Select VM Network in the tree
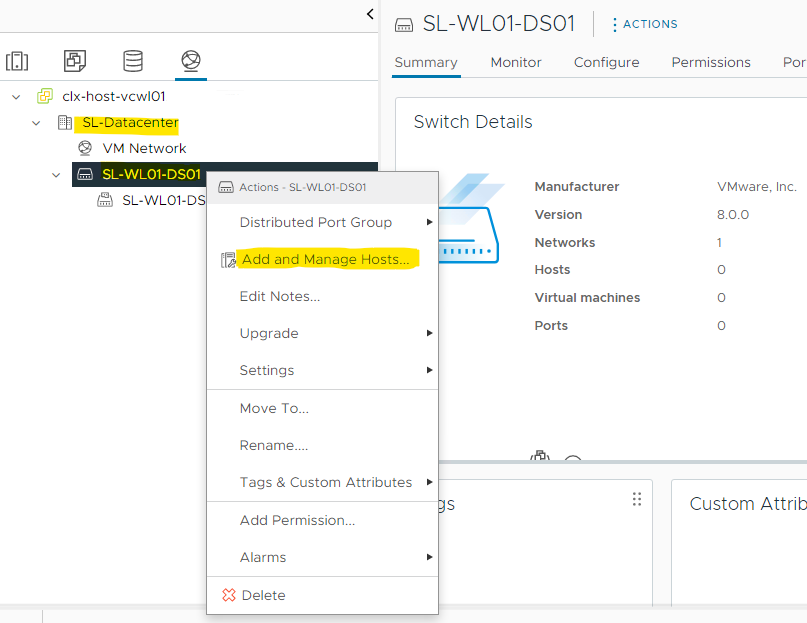The image size is (807, 623). [x=144, y=148]
